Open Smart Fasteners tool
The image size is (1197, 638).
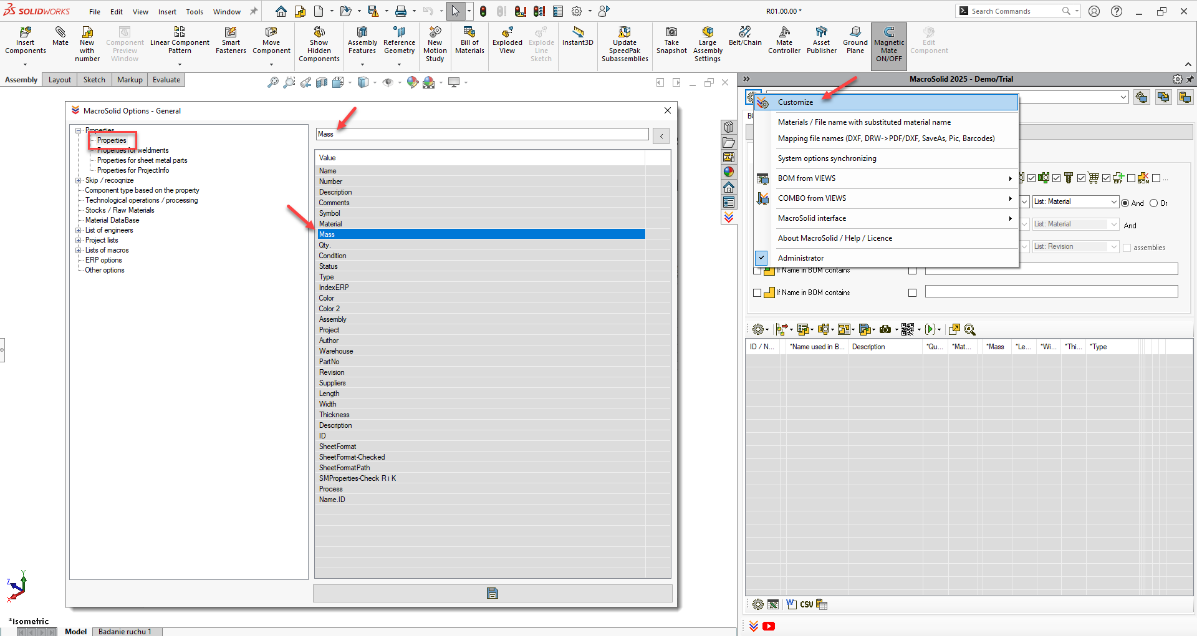pyautogui.click(x=231, y=40)
